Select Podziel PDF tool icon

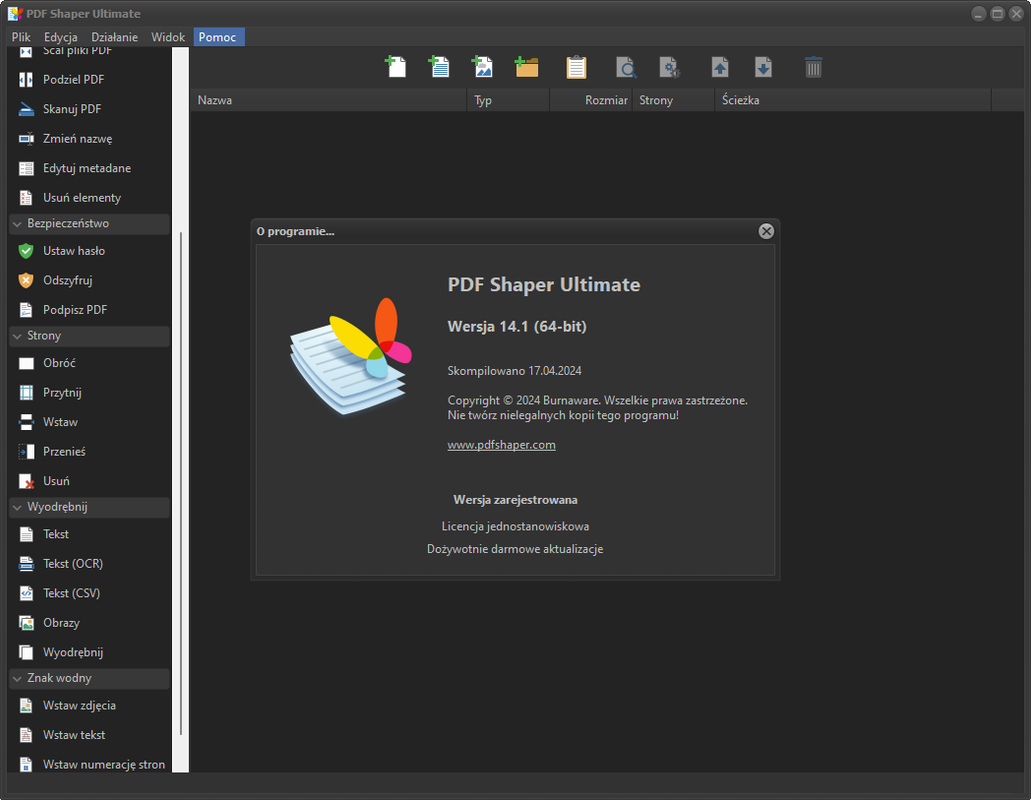click(x=26, y=80)
